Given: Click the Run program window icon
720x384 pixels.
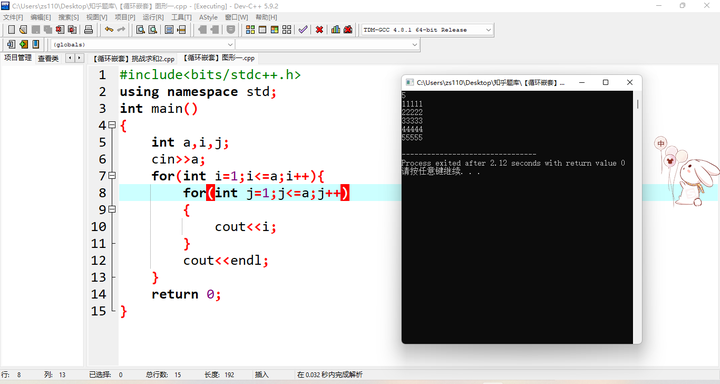Looking at the screenshot, I should tap(263, 29).
